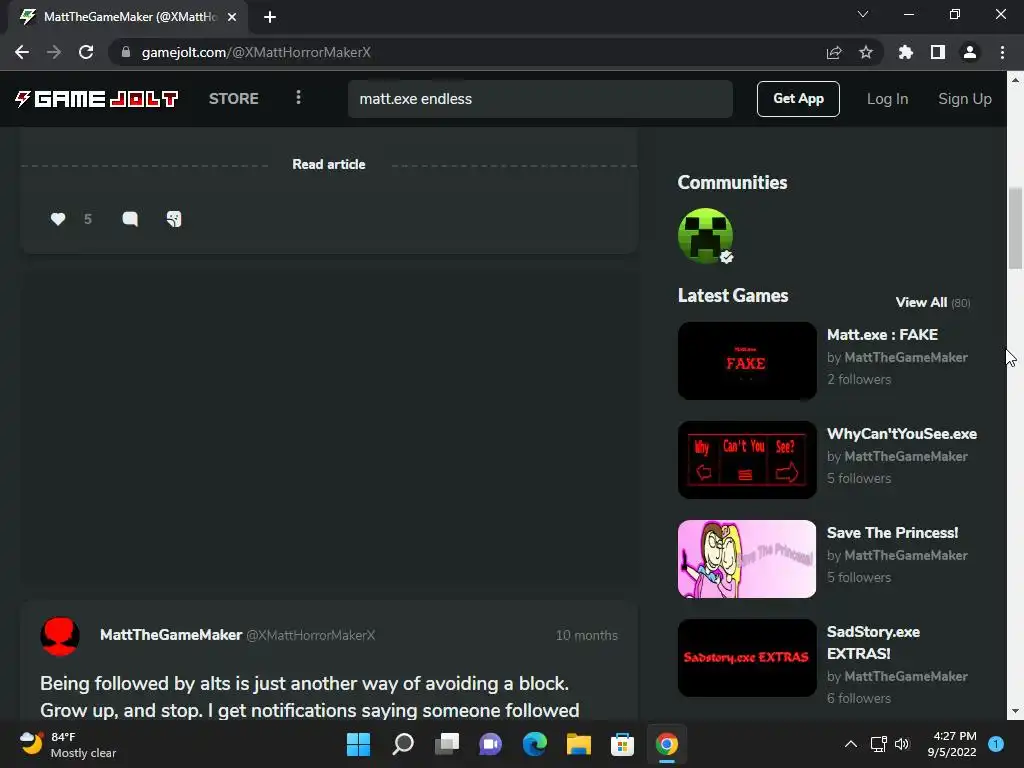
Task: Open the Chat app on the taskbar
Action: (x=490, y=744)
